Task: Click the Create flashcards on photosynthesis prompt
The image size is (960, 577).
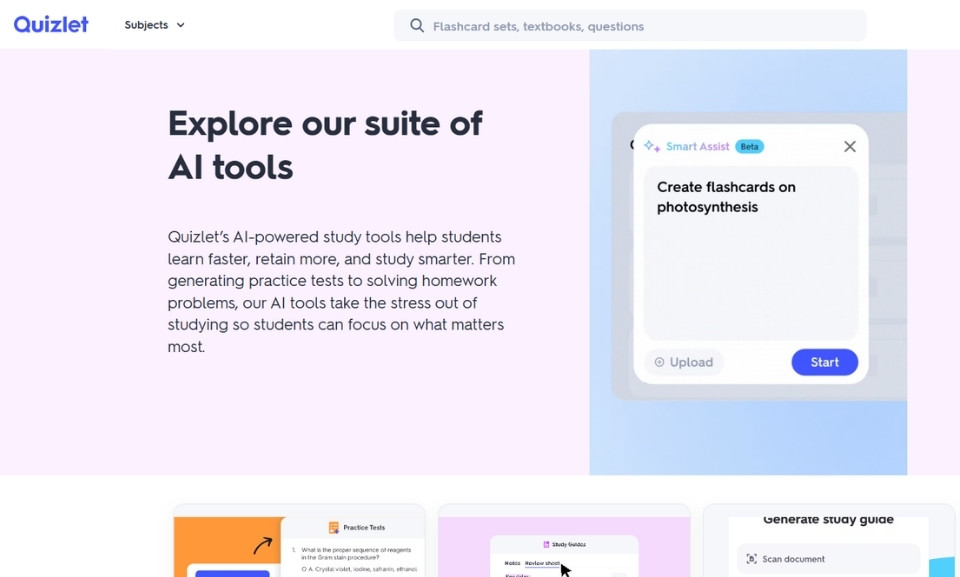Action: coord(726,197)
